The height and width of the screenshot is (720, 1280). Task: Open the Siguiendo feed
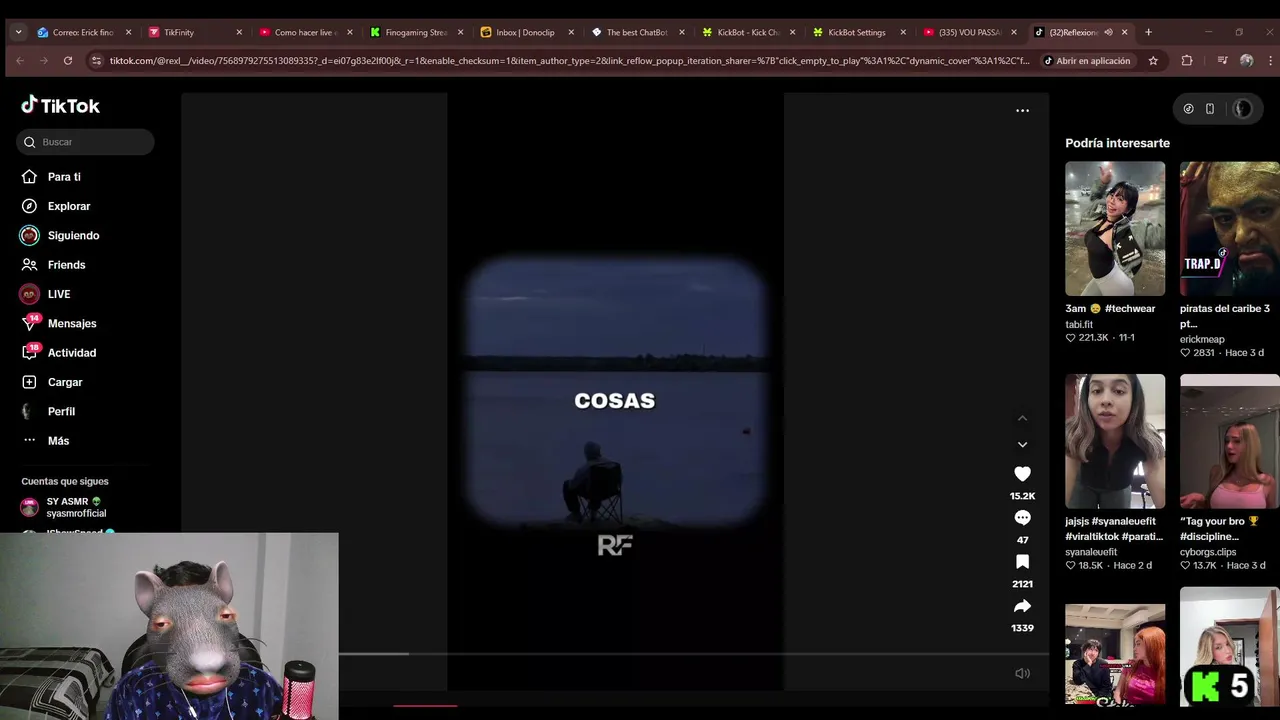click(x=73, y=235)
